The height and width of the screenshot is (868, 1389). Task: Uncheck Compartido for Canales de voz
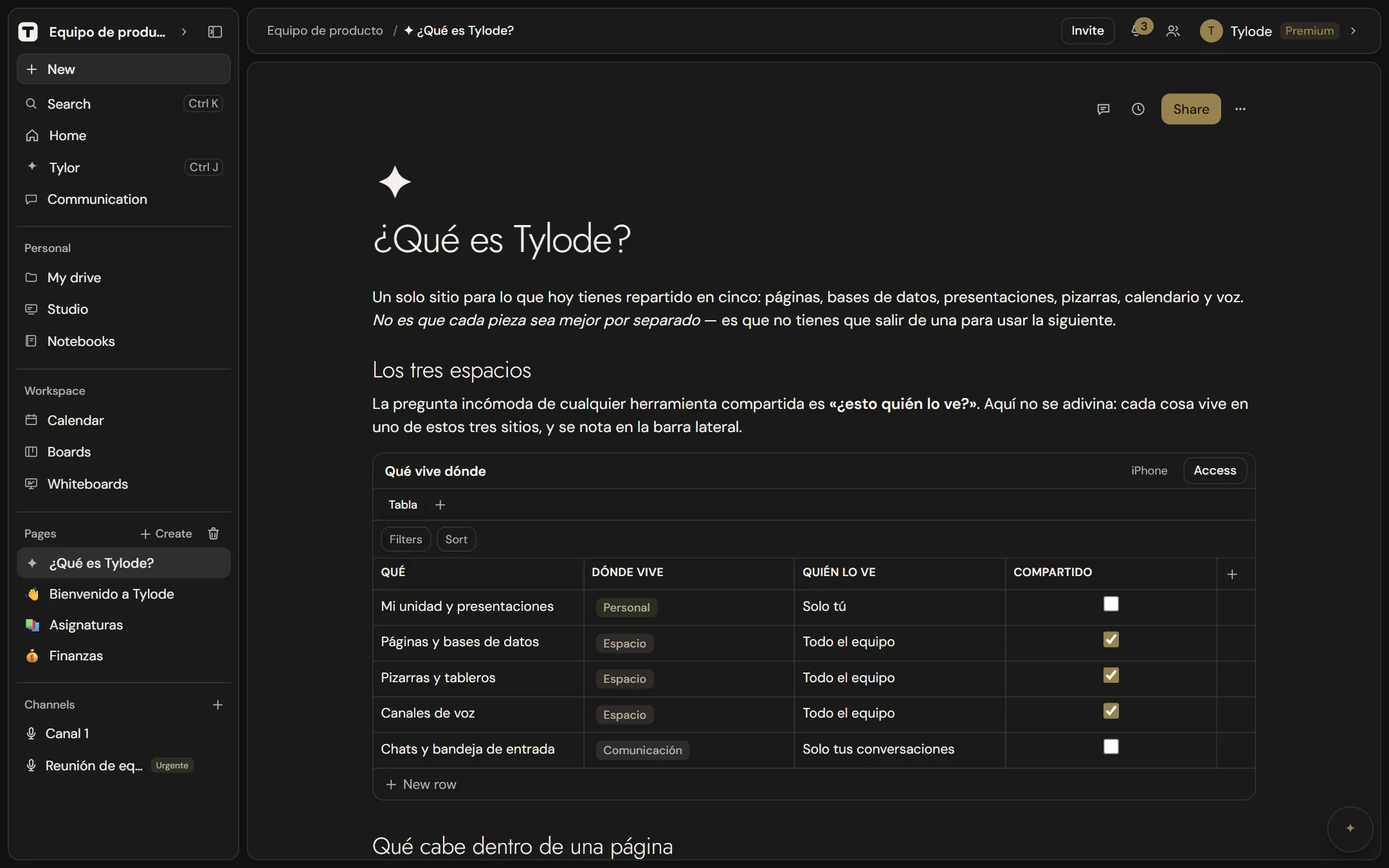click(x=1111, y=711)
